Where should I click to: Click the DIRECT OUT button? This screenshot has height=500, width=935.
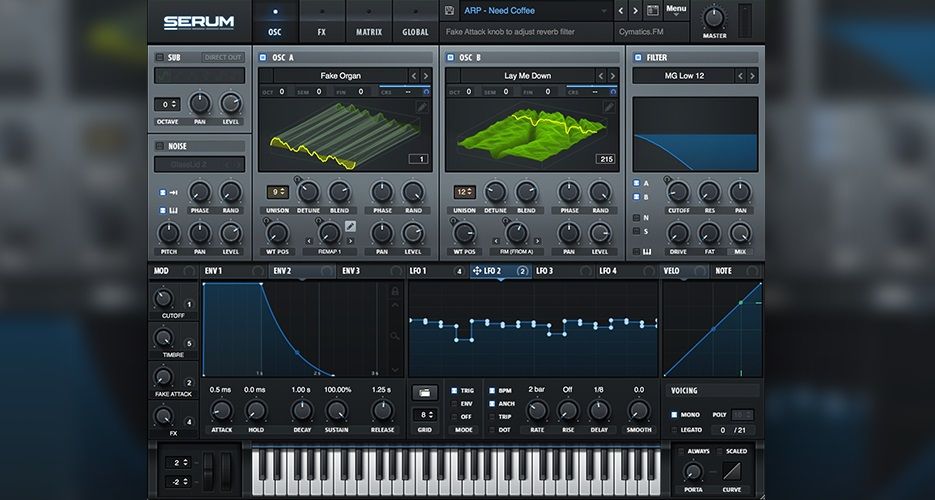[x=224, y=58]
